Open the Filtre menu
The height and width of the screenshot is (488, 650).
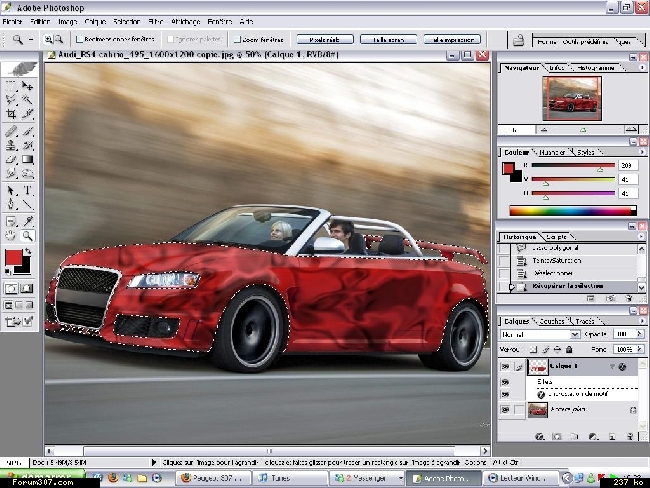(156, 22)
